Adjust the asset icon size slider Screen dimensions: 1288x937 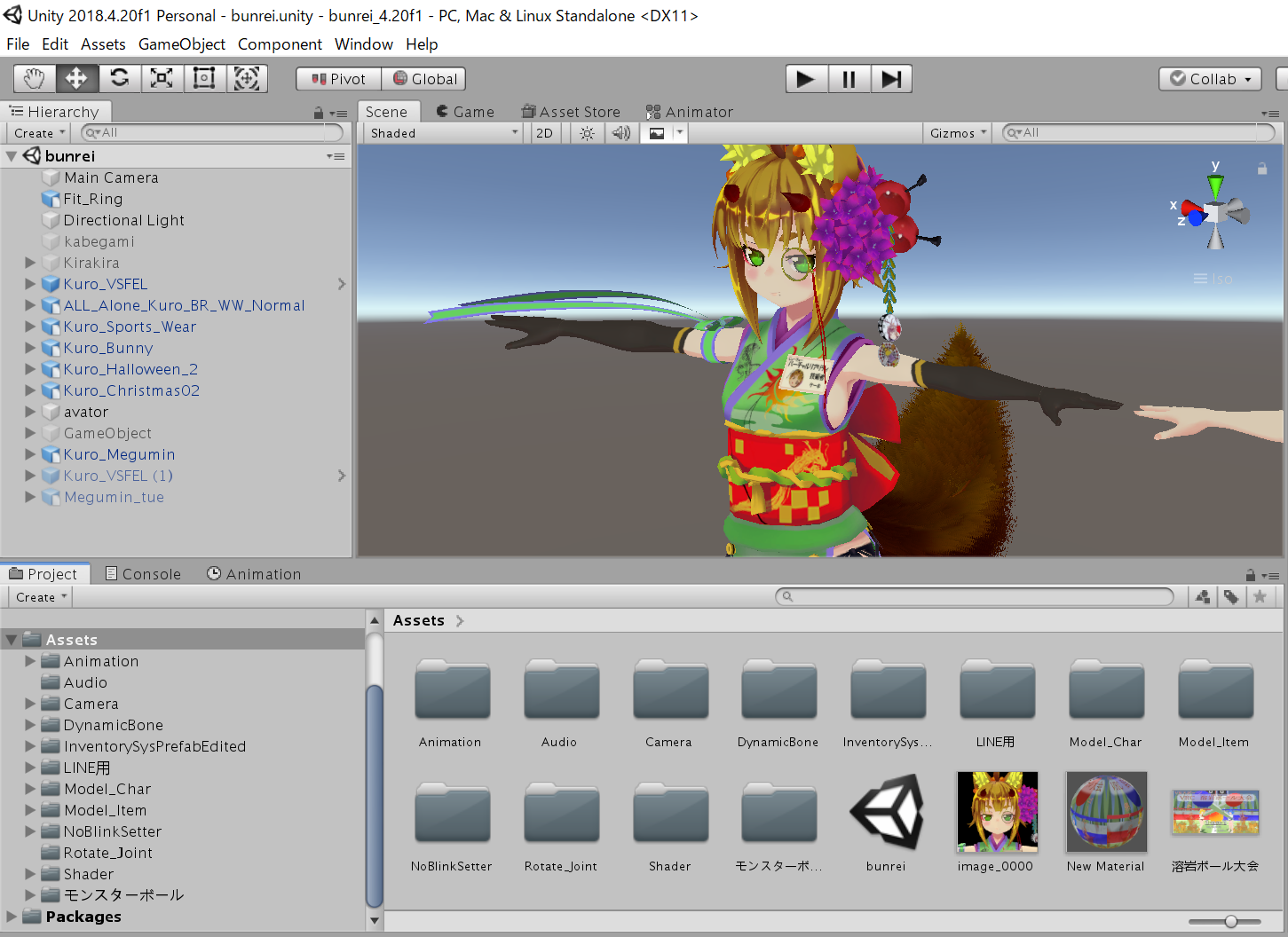tap(1230, 922)
